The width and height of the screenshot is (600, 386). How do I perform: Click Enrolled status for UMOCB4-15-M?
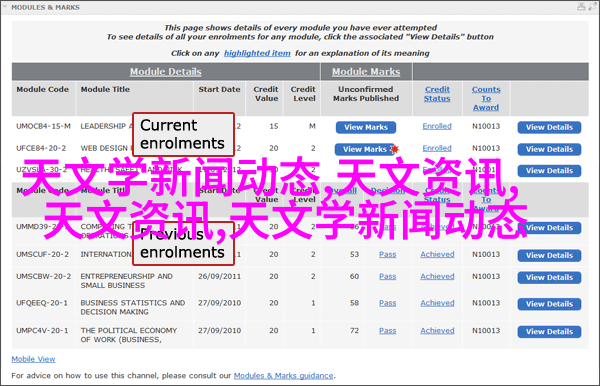pyautogui.click(x=437, y=126)
